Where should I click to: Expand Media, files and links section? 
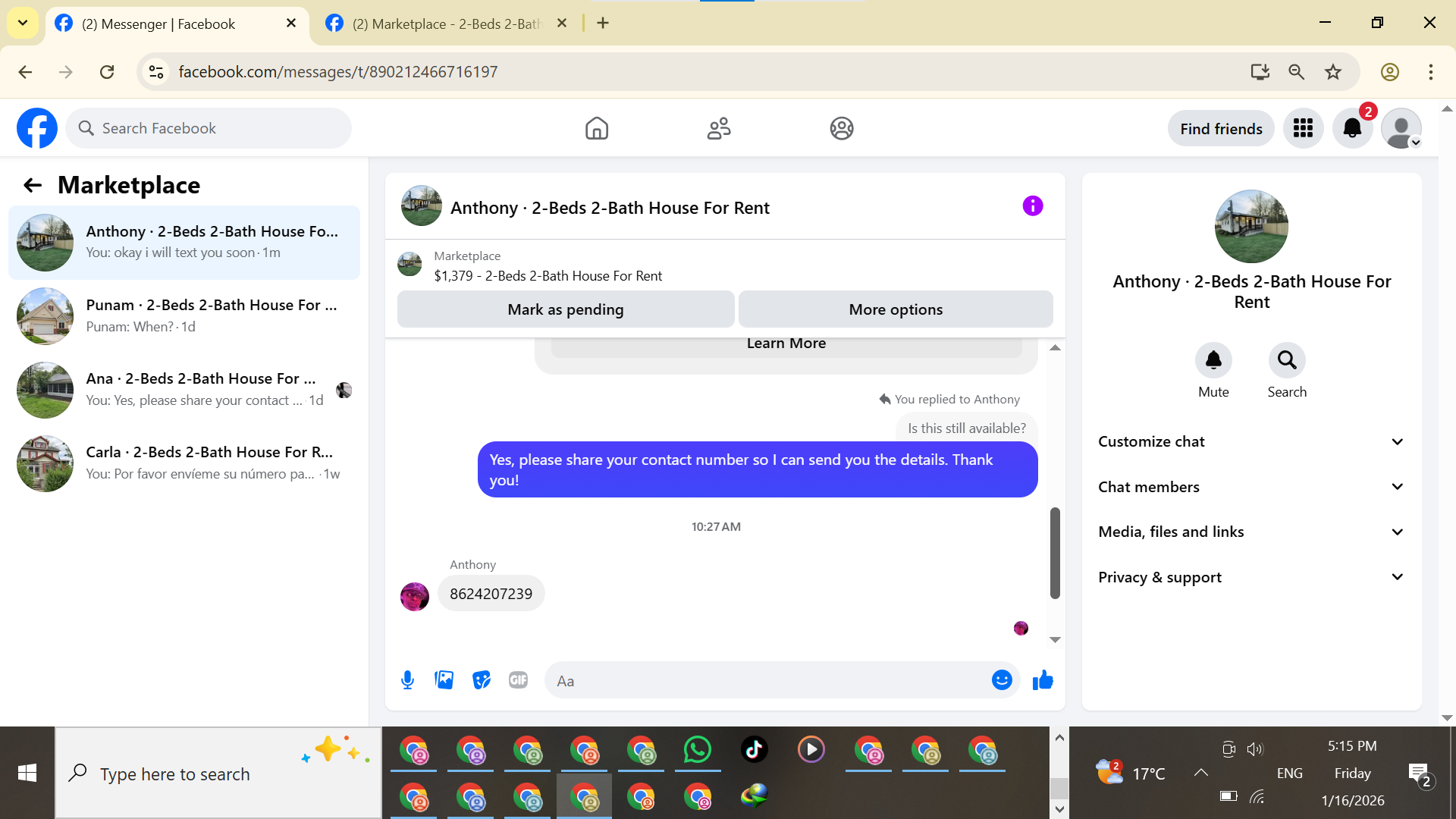[1250, 532]
